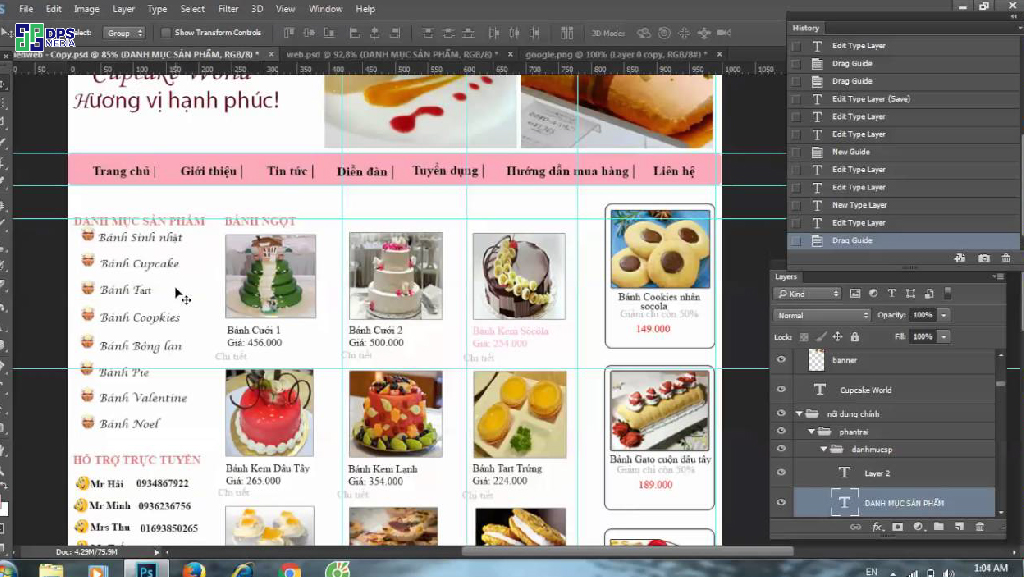Open the Layer menu
The image size is (1024, 577).
(123, 9)
